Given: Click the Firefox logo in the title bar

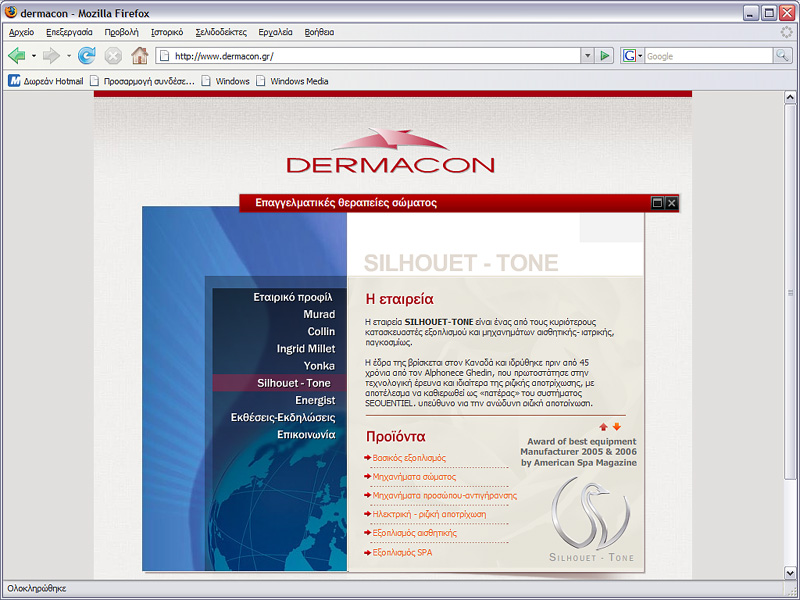Looking at the screenshot, I should pyautogui.click(x=10, y=12).
